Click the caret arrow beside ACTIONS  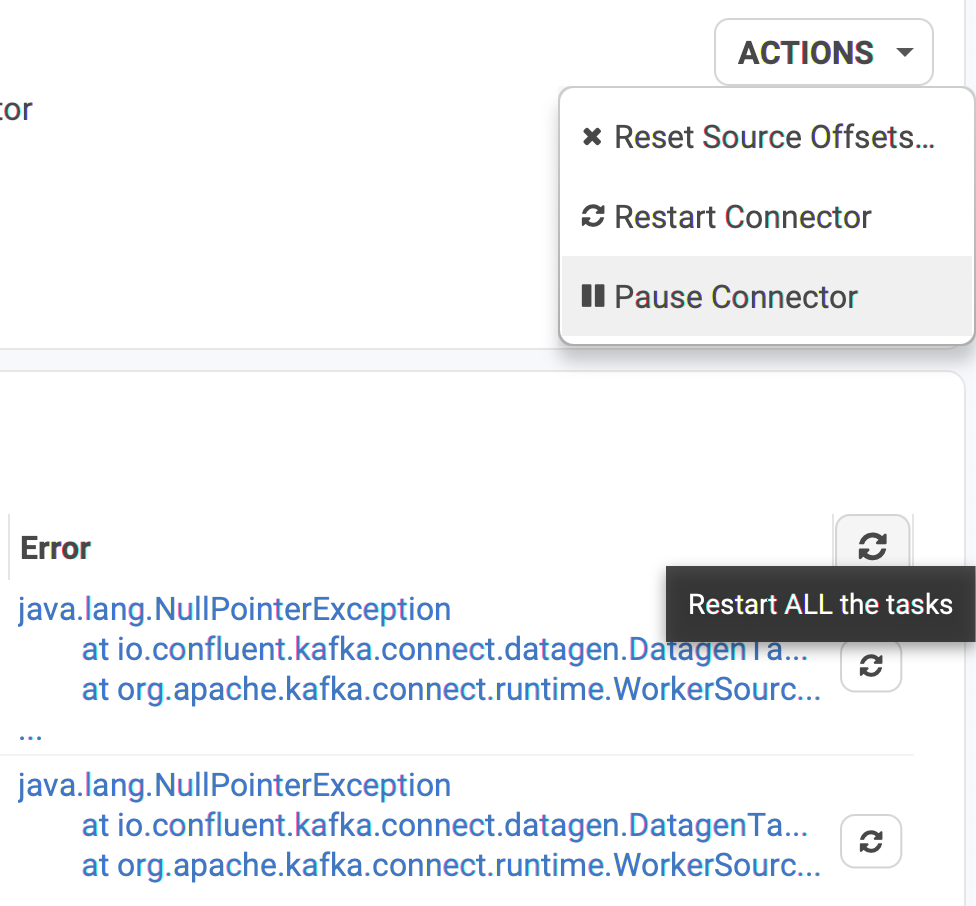click(x=904, y=52)
